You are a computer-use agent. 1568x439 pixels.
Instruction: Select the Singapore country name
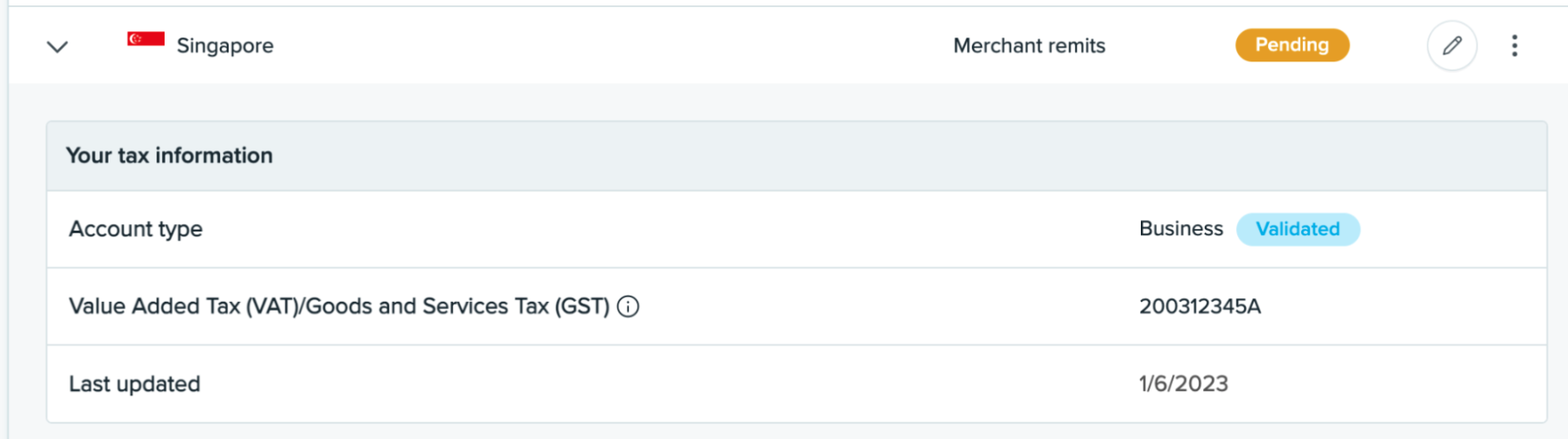(225, 46)
